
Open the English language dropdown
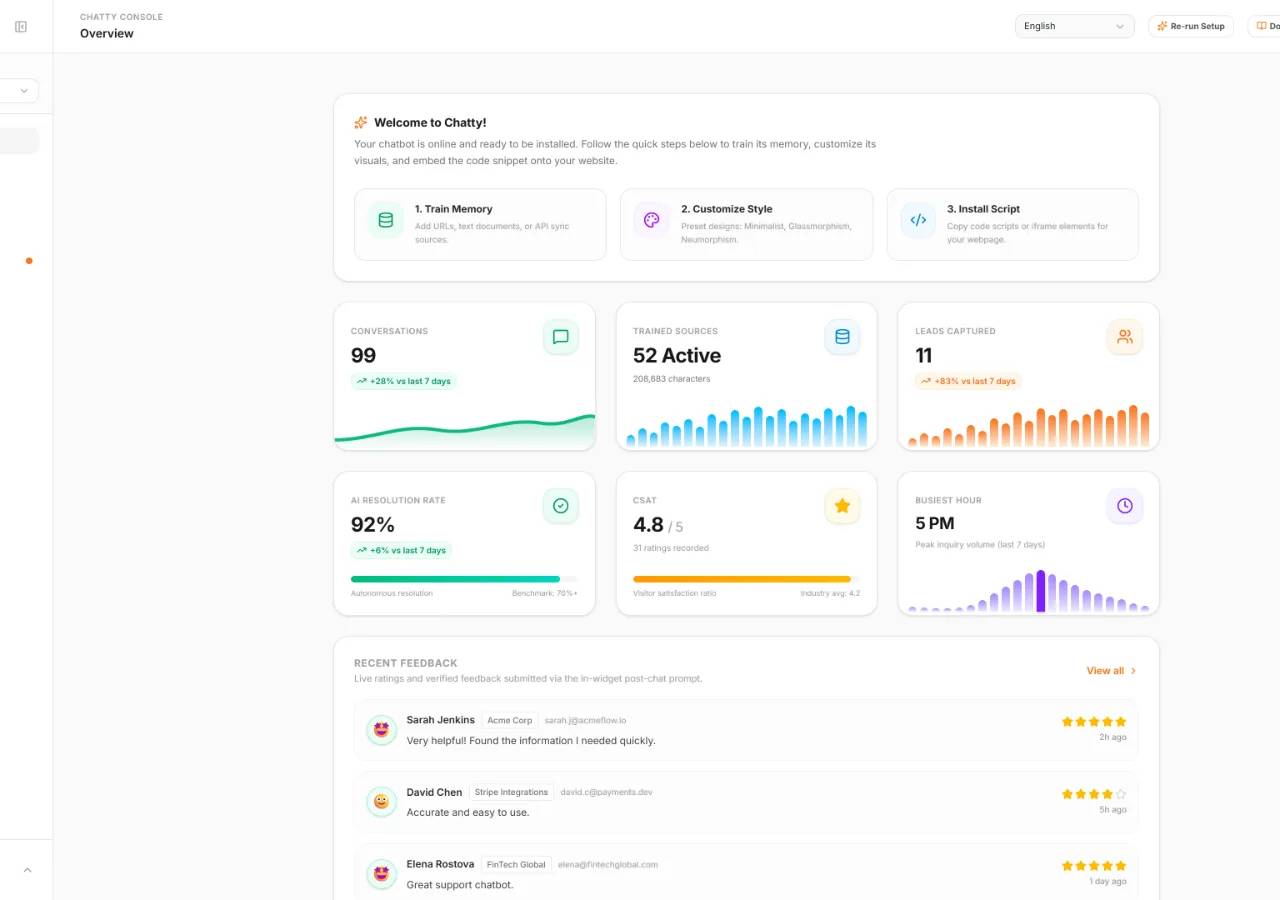[1074, 26]
